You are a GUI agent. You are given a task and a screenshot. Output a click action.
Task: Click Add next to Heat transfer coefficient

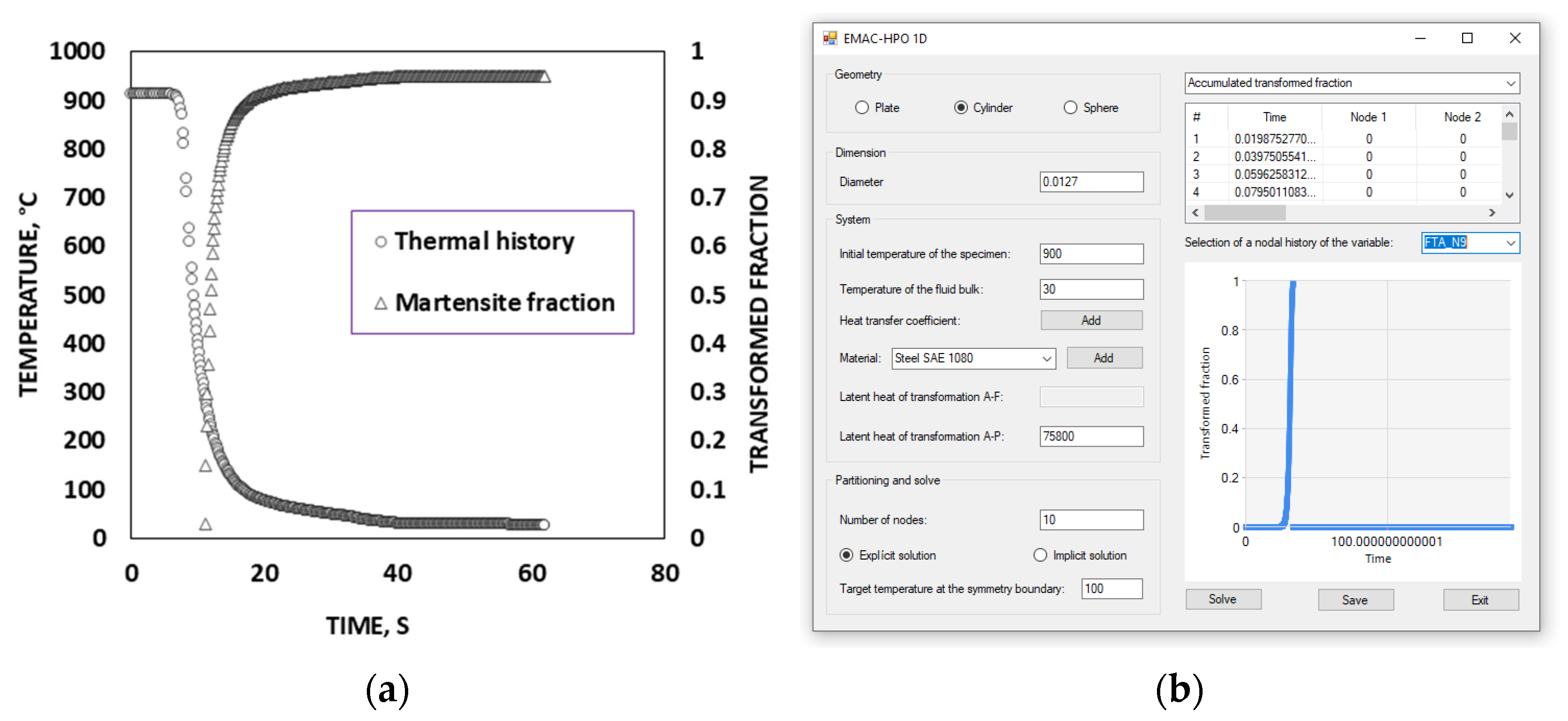click(1092, 320)
